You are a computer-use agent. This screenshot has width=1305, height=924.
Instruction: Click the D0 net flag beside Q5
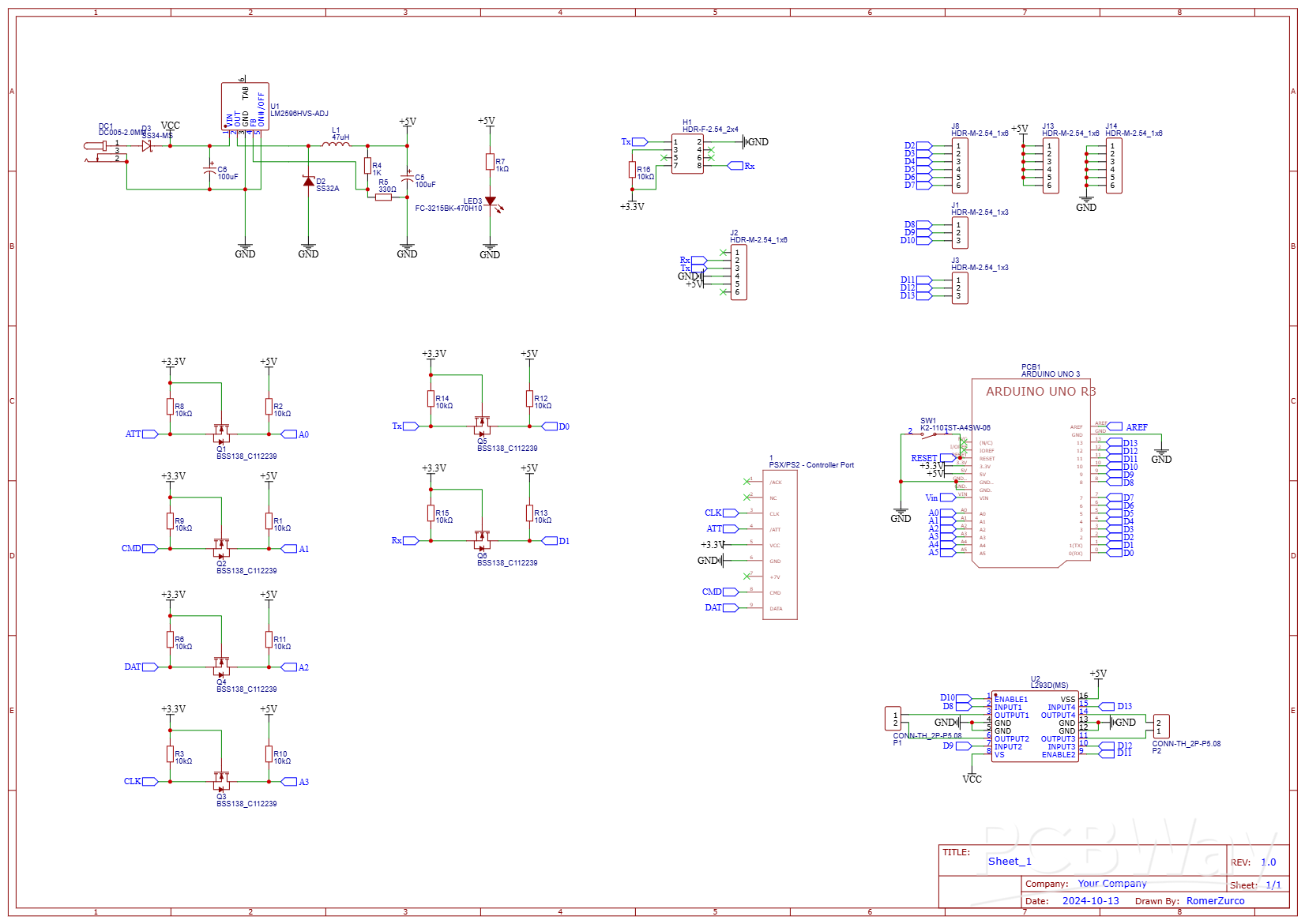pyautogui.click(x=555, y=426)
